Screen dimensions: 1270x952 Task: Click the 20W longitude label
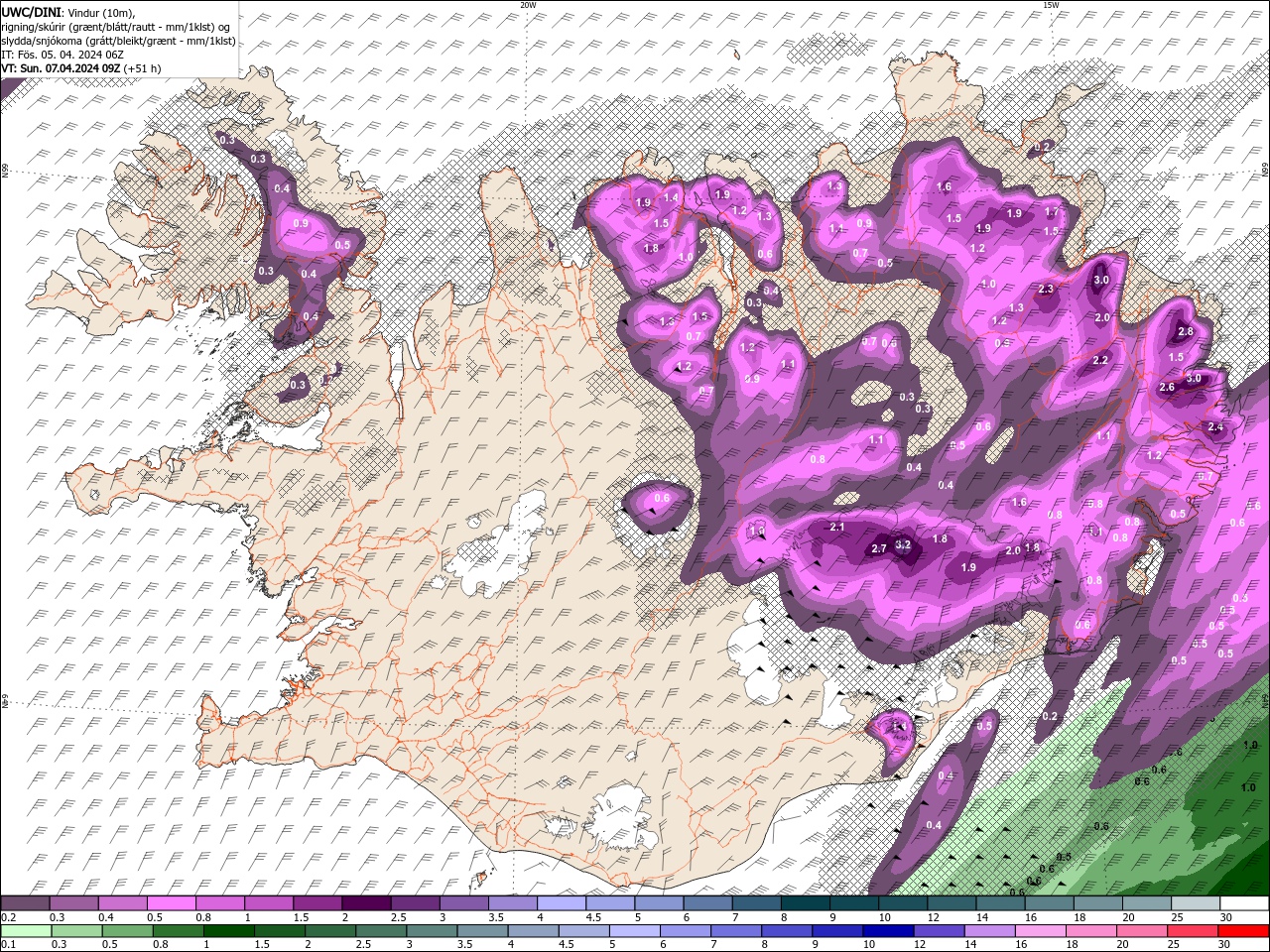click(x=528, y=5)
